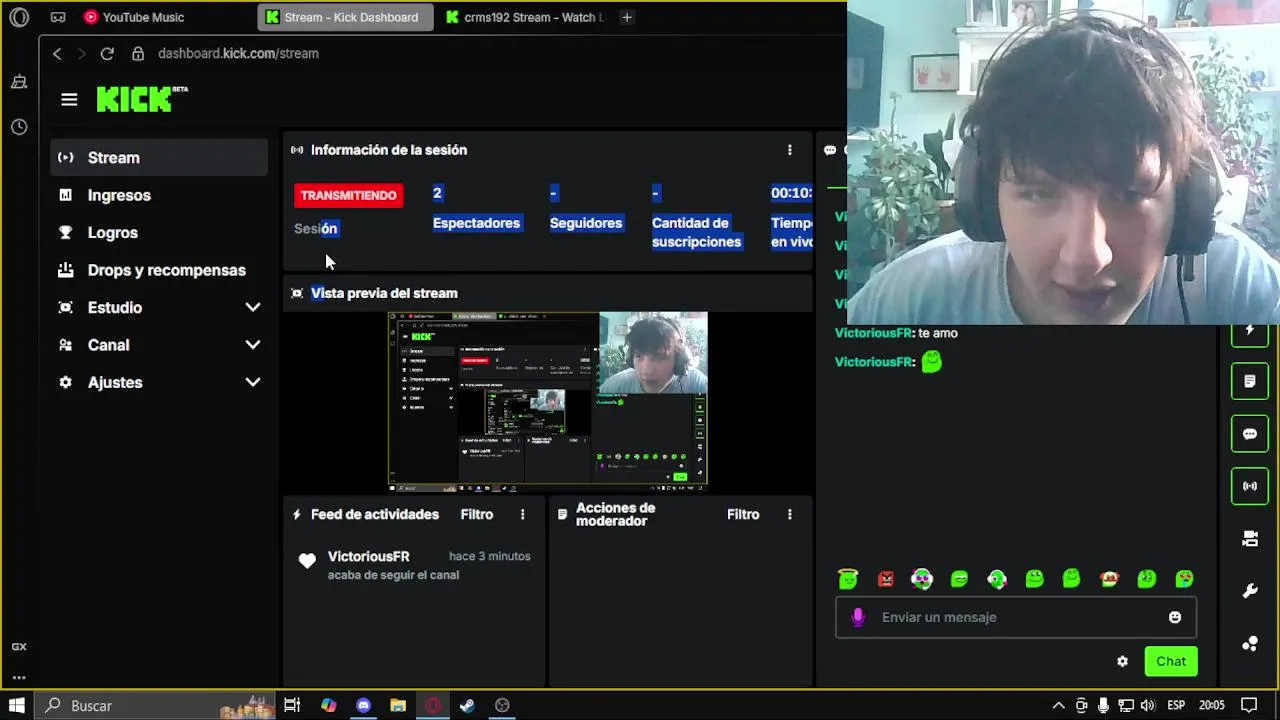
Task: Click the ESP language indicator
Action: pyautogui.click(x=1177, y=705)
